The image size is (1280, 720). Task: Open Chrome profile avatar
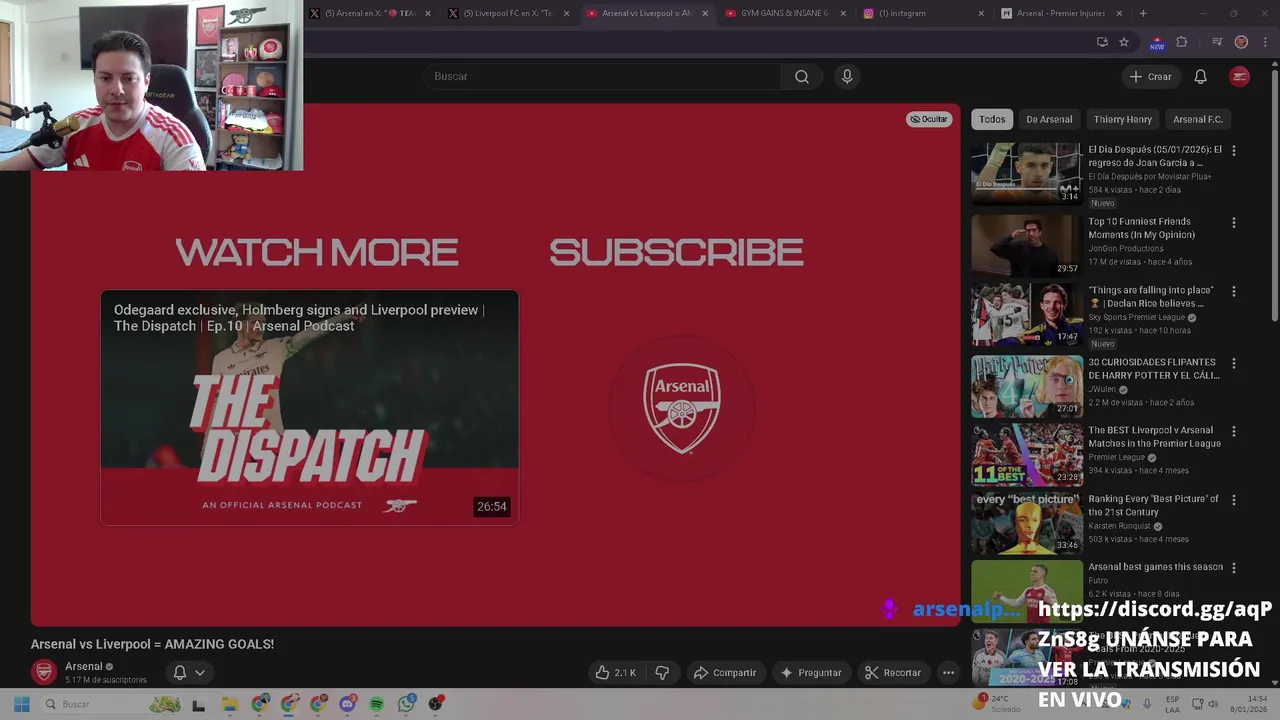pos(1241,42)
